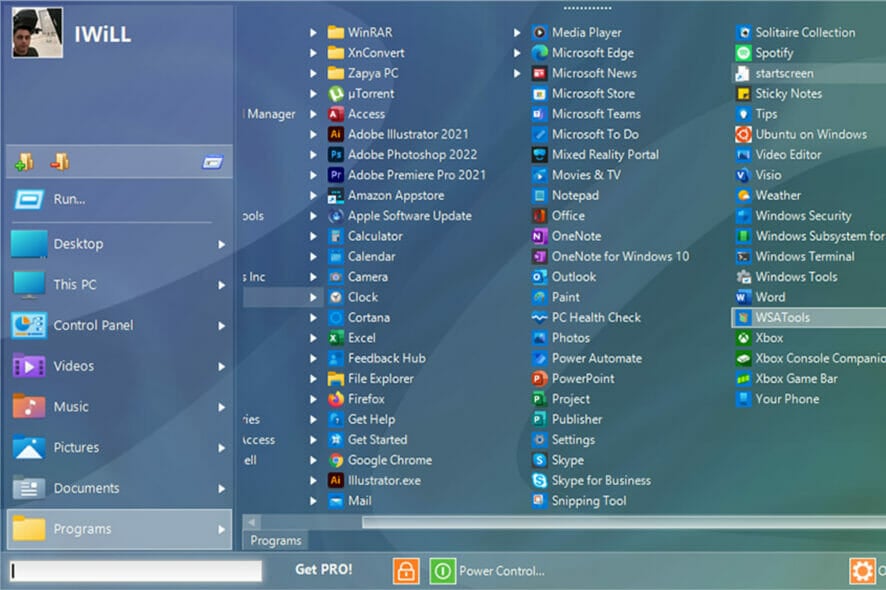Open the Documents menu entry
The image size is (886, 590).
(x=119, y=488)
